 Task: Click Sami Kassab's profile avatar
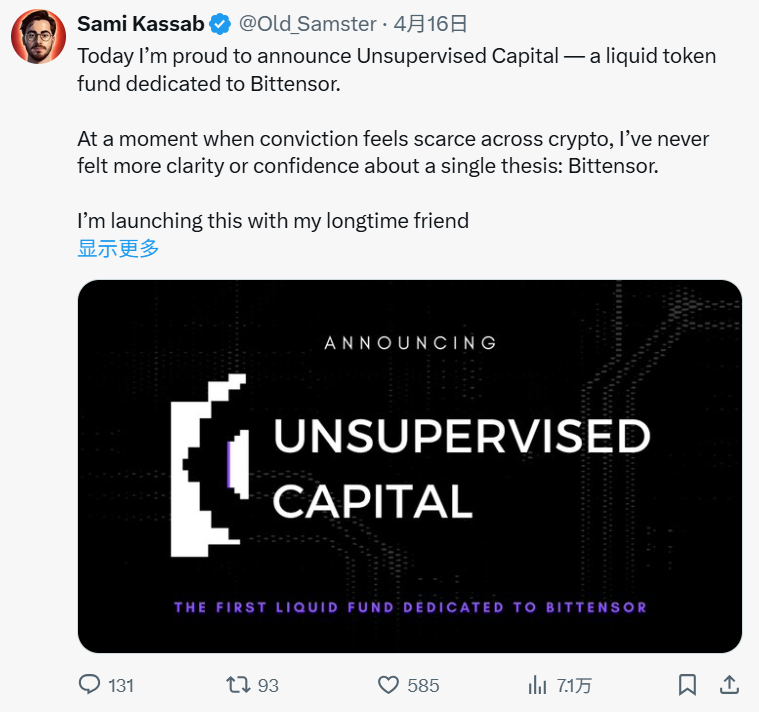38,38
